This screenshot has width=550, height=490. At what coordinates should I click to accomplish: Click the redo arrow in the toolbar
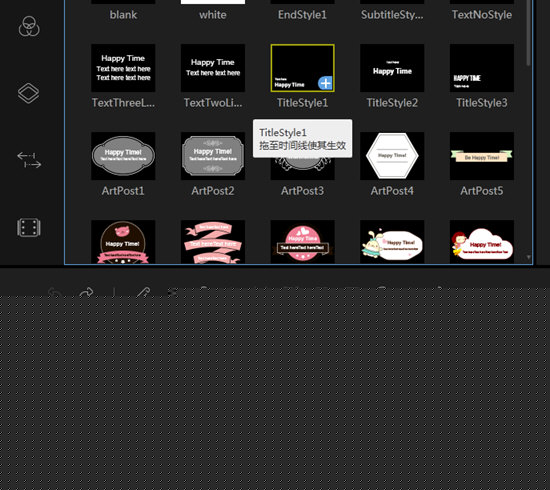pyautogui.click(x=86, y=292)
